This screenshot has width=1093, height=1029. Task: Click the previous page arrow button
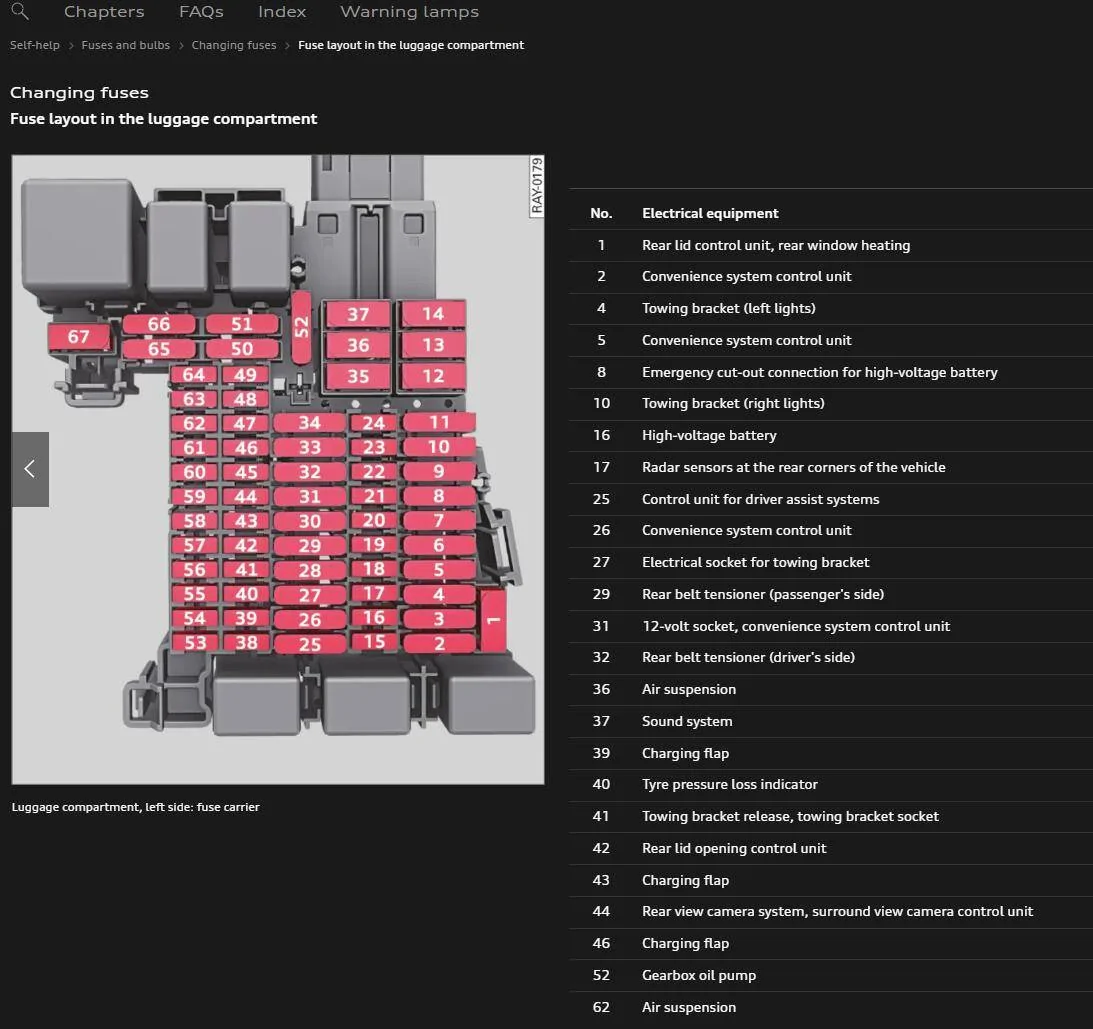[30, 469]
